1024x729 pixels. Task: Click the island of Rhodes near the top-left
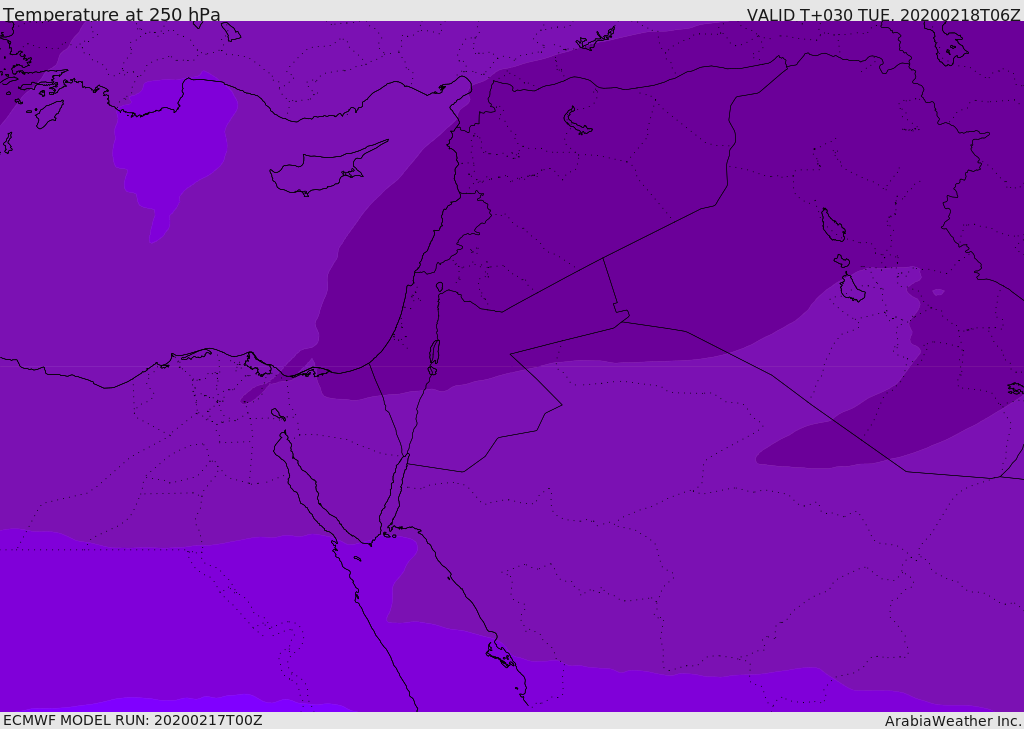(49, 112)
